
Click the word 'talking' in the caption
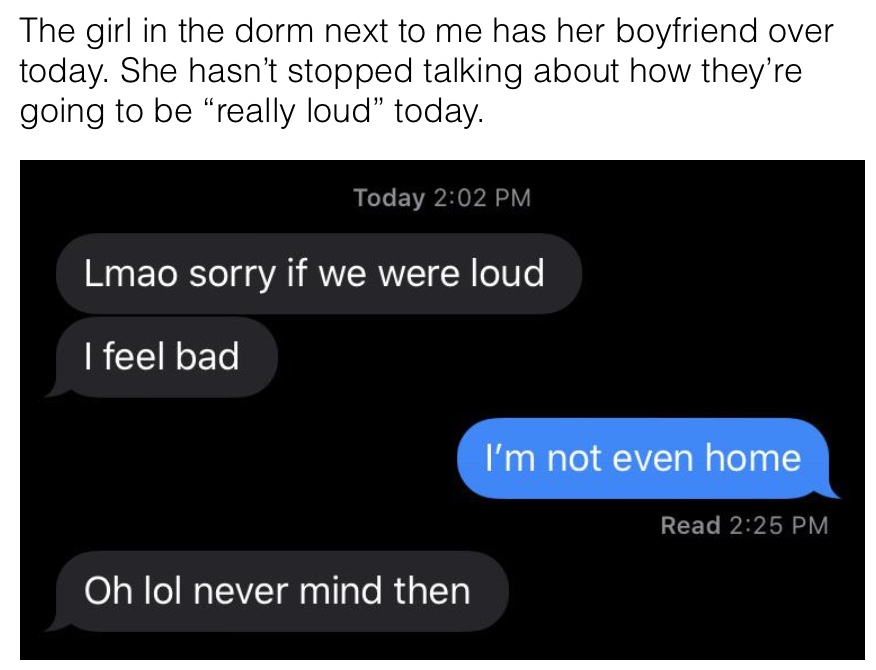[x=473, y=72]
